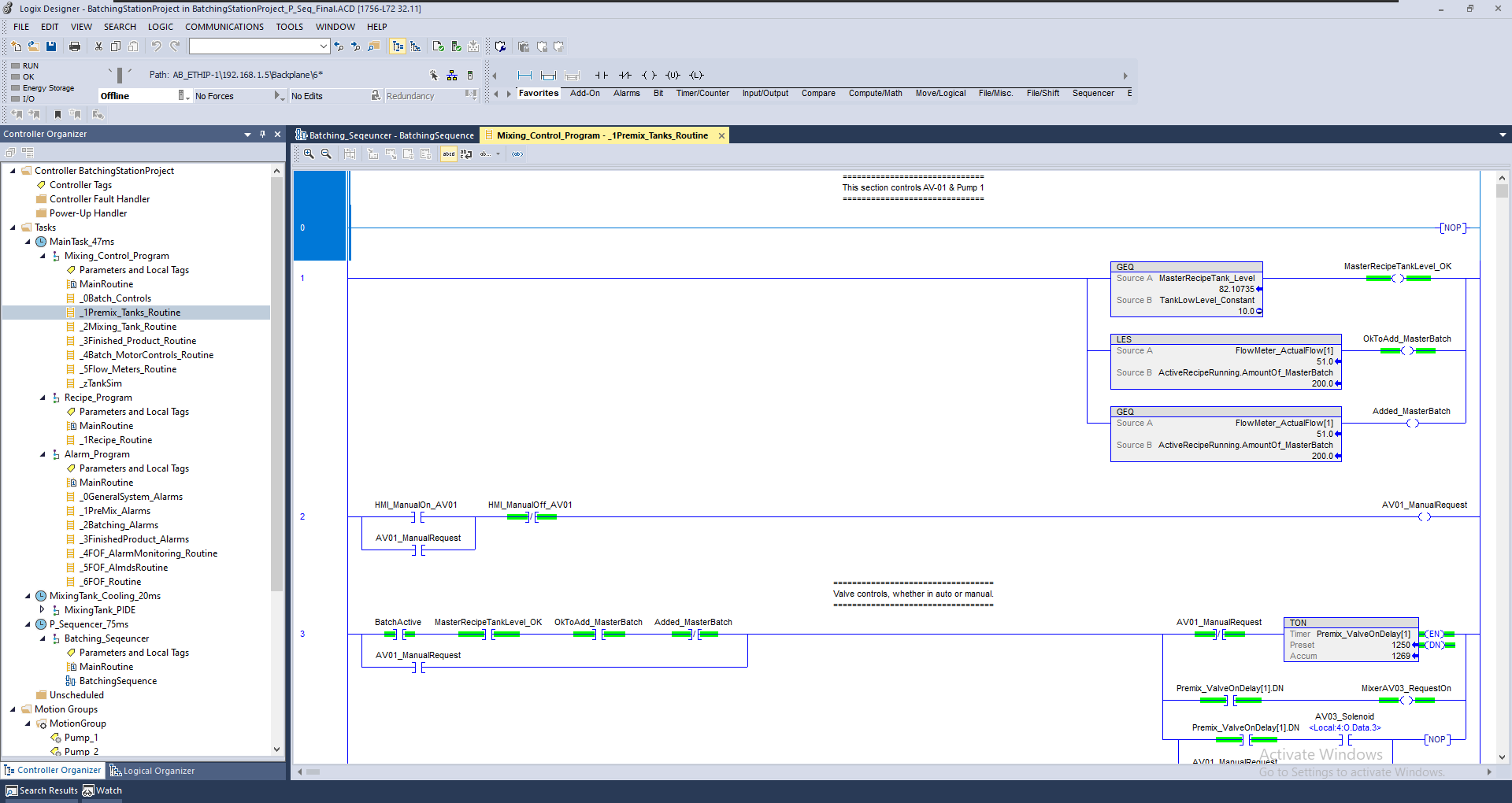Zoom out on the ladder editor

(x=326, y=154)
